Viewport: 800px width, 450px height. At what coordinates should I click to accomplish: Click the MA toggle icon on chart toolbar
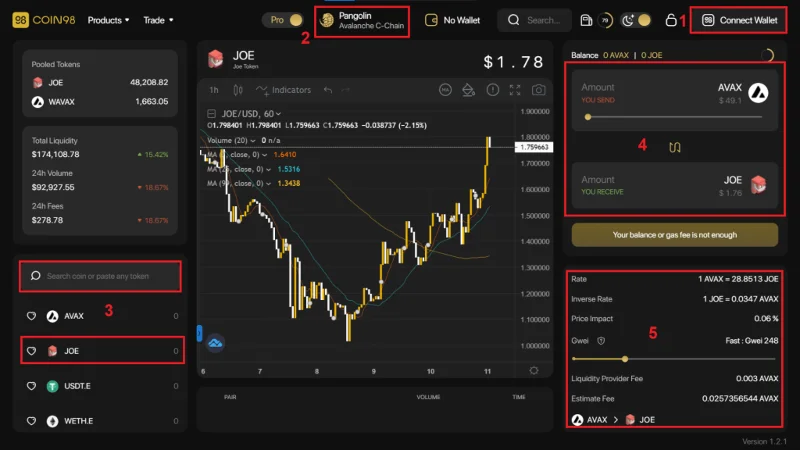click(445, 90)
